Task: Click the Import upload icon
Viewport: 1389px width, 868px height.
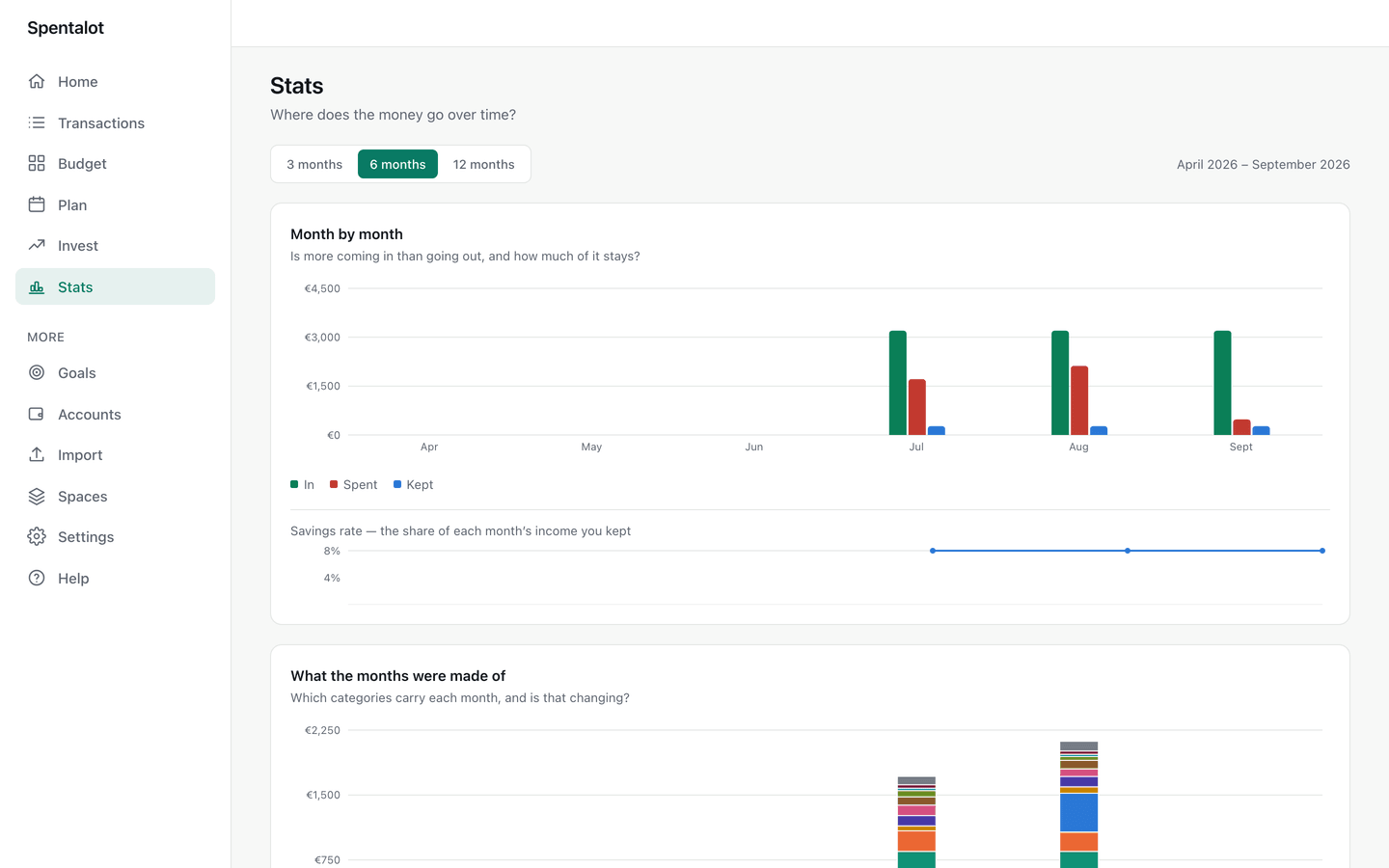Action: click(37, 455)
